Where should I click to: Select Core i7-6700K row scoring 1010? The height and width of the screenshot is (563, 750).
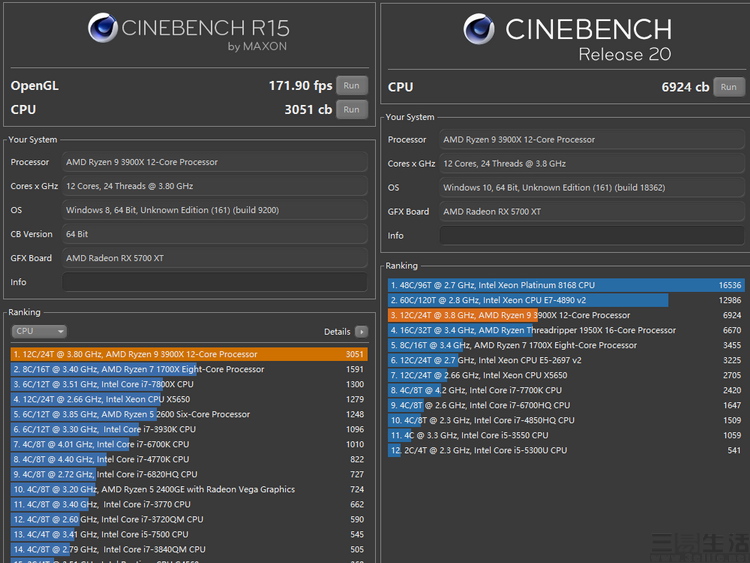tap(189, 444)
